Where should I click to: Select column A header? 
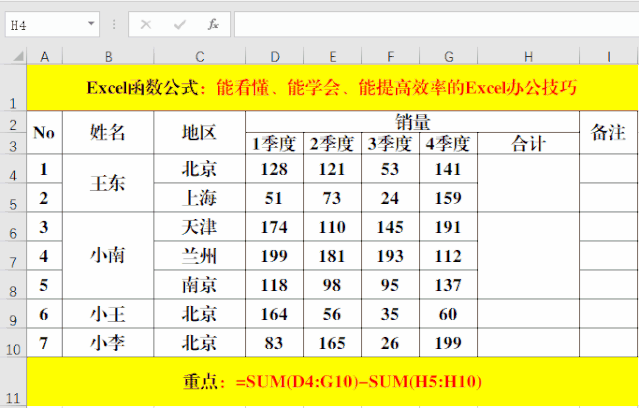pyautogui.click(x=44, y=57)
